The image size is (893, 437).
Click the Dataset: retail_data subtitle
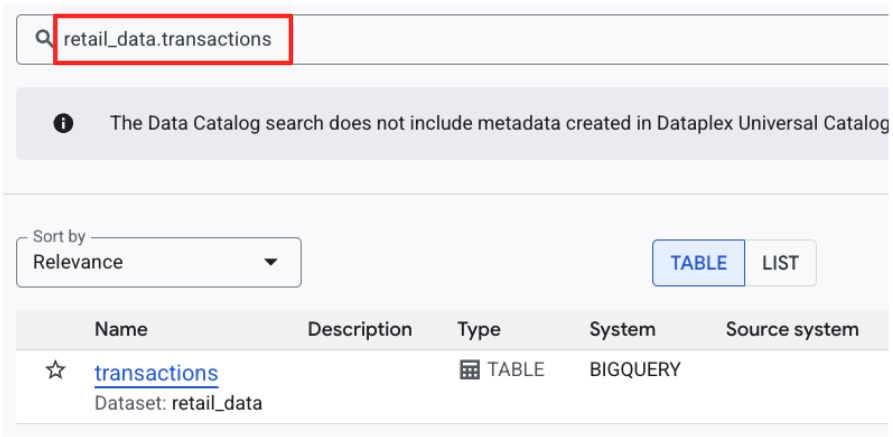pyautogui.click(x=178, y=404)
